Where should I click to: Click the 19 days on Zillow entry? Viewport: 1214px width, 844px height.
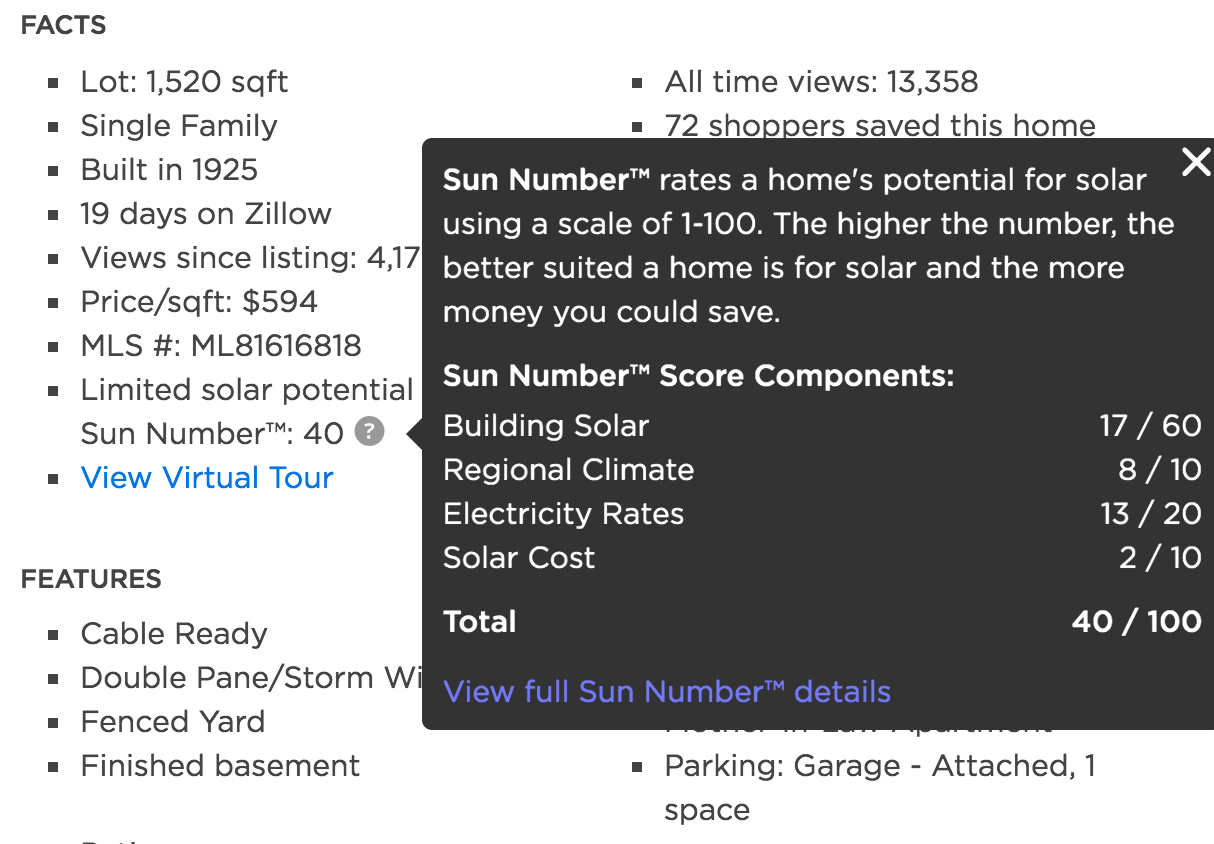205,213
